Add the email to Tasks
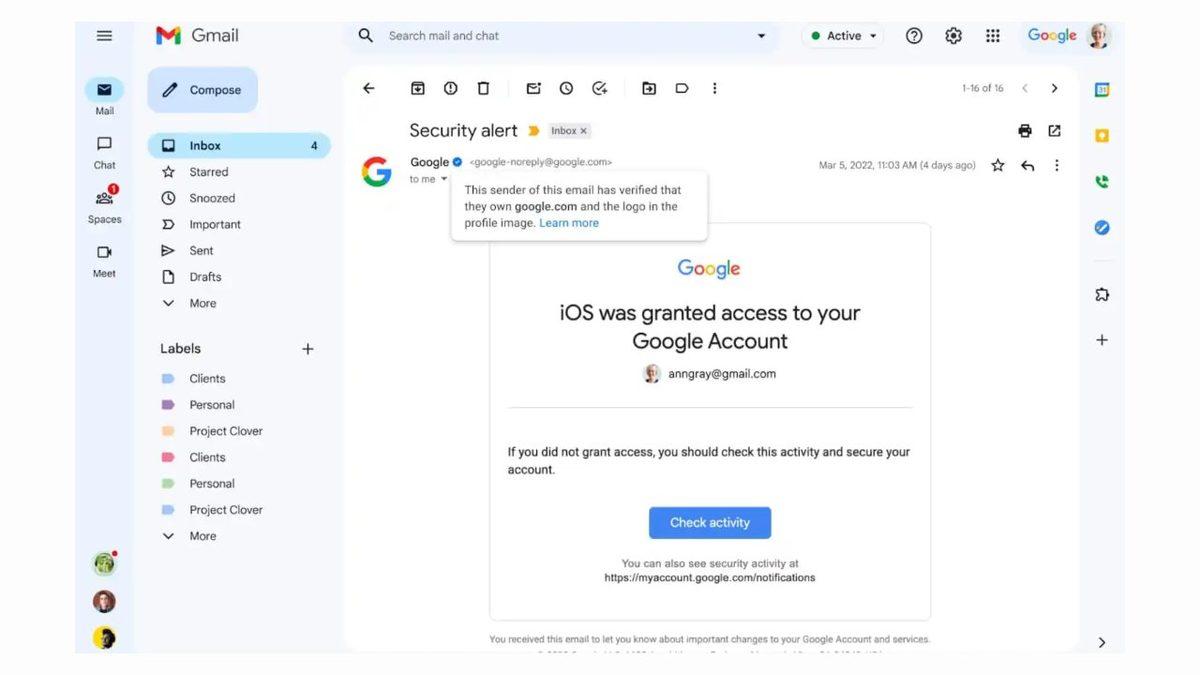Screen dimensions: 1200x675 click(x=599, y=88)
